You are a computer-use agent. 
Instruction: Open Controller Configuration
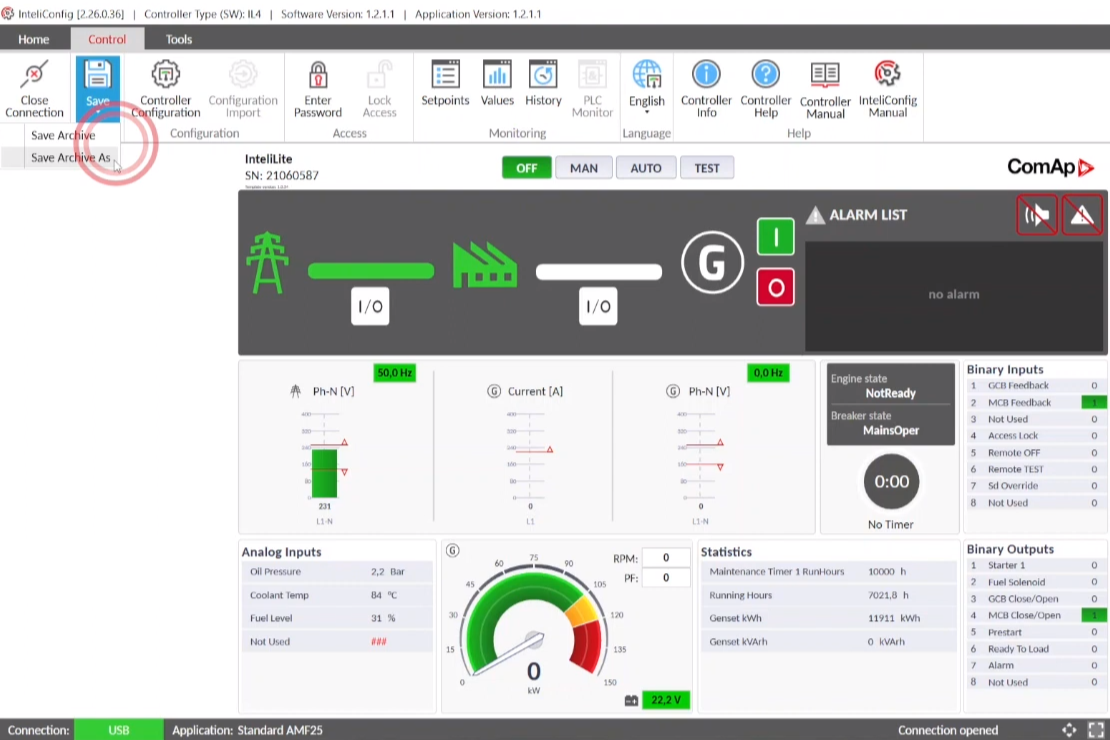[165, 76]
